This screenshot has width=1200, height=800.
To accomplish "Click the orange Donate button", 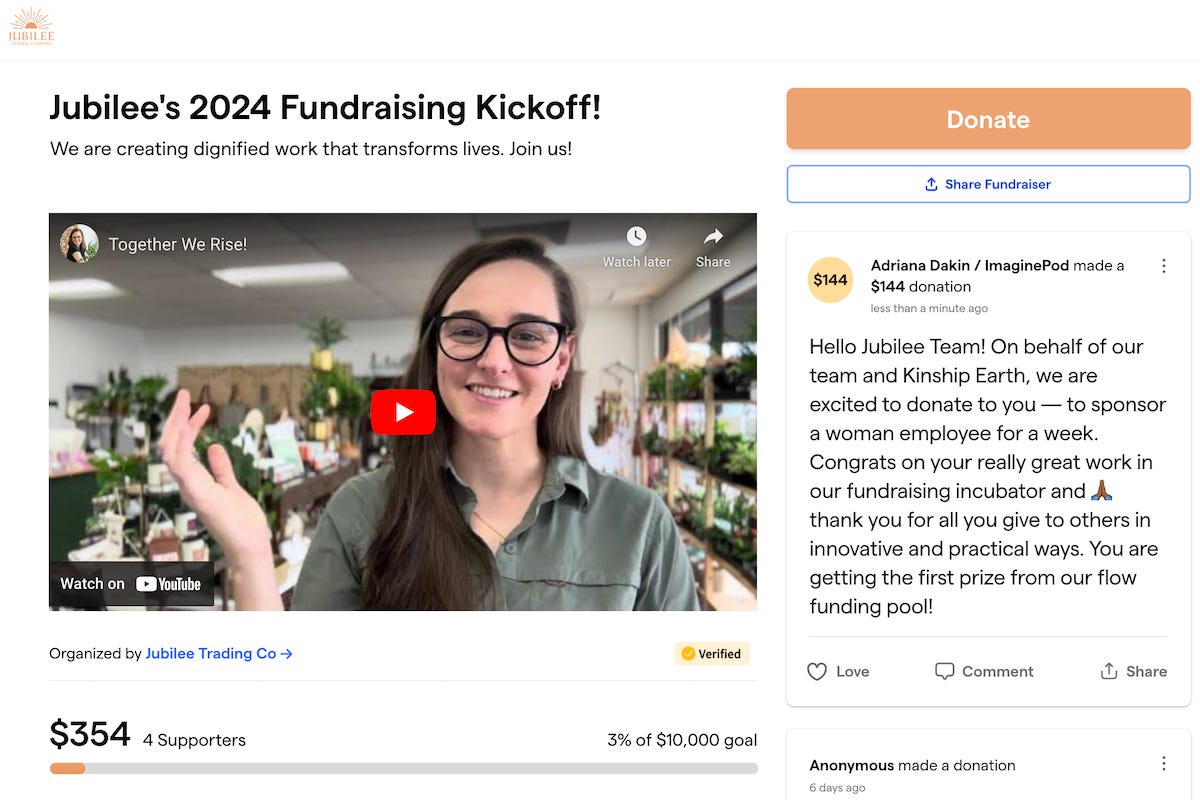I will (x=988, y=119).
